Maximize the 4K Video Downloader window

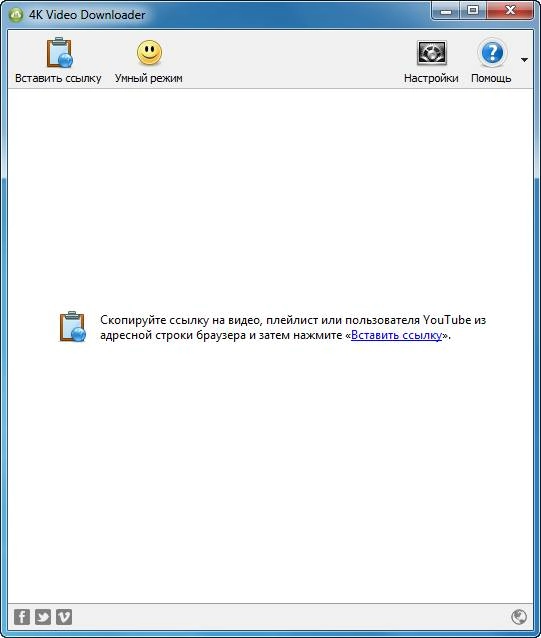pyautogui.click(x=473, y=11)
